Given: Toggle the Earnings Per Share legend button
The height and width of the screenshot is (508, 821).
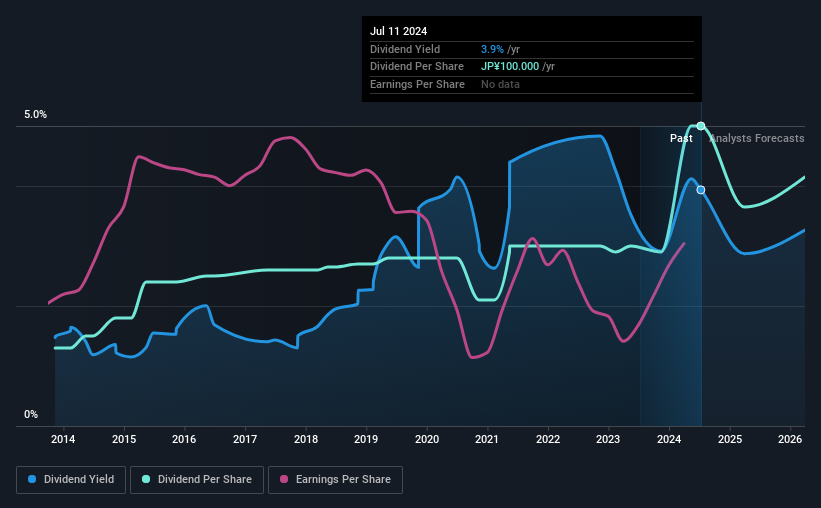Looking at the screenshot, I should (x=335, y=480).
